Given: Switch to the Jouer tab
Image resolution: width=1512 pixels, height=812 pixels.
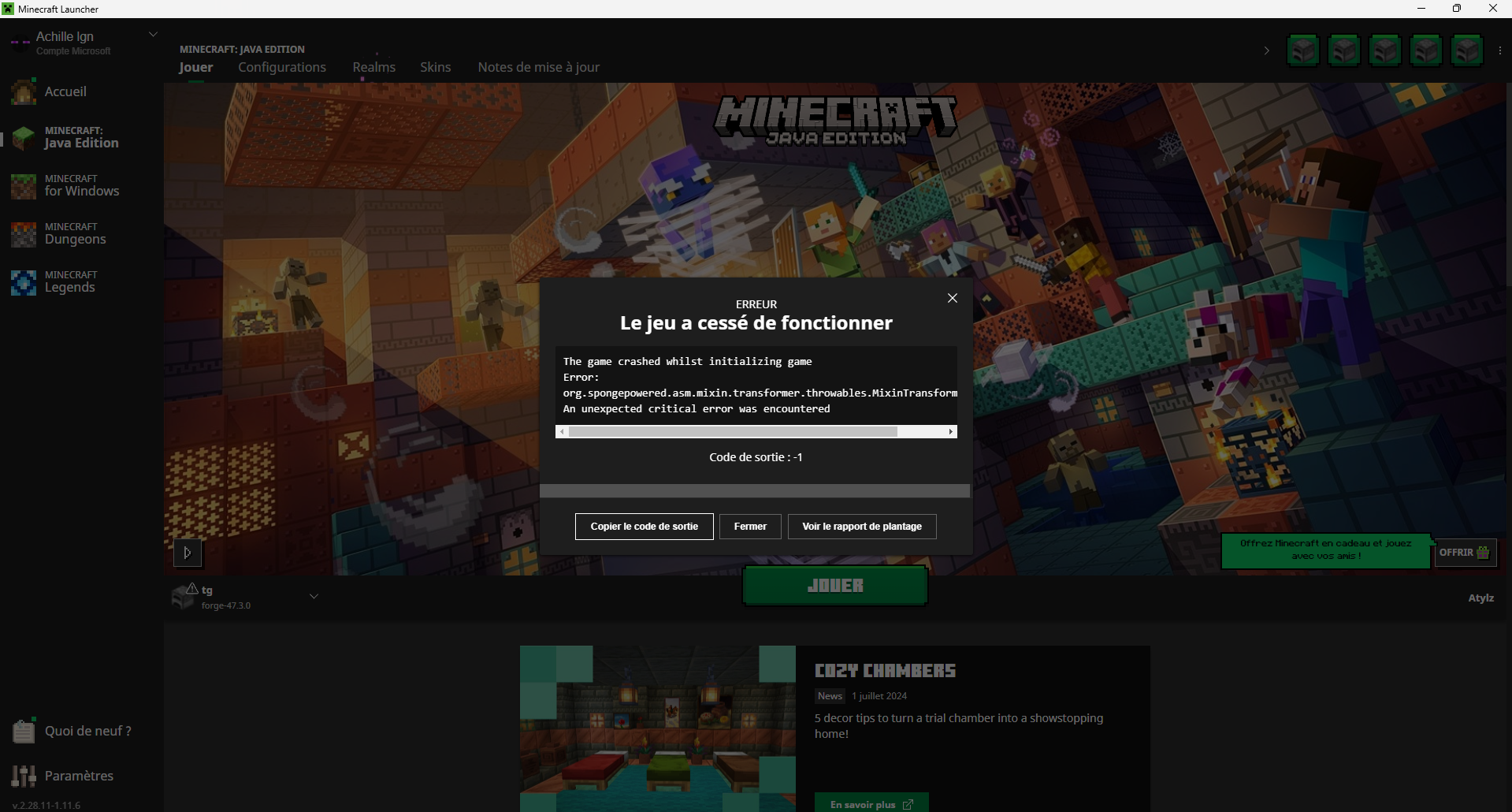Looking at the screenshot, I should tap(196, 67).
